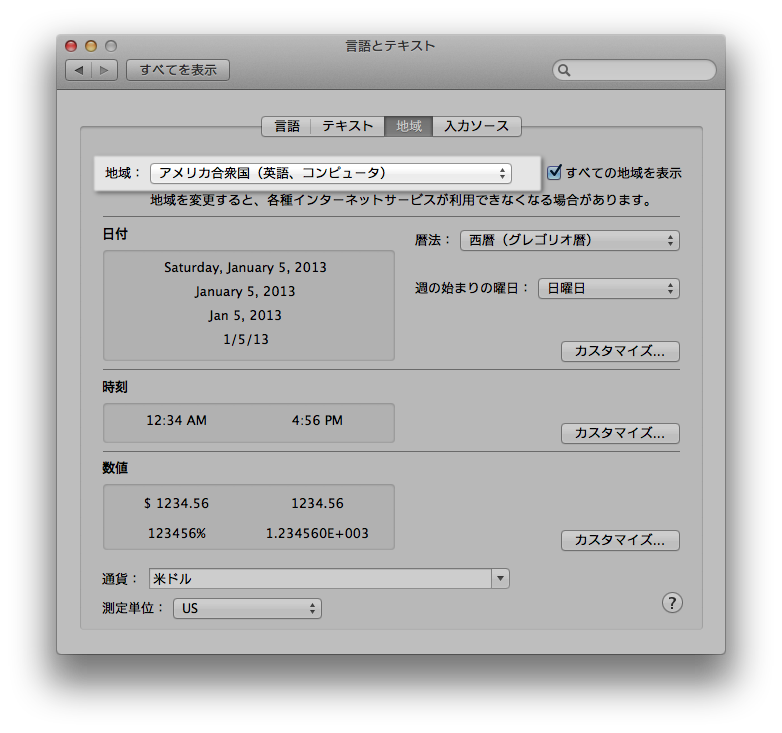Click the 米ドル currency text field
This screenshot has height=733, width=782.
(320, 578)
